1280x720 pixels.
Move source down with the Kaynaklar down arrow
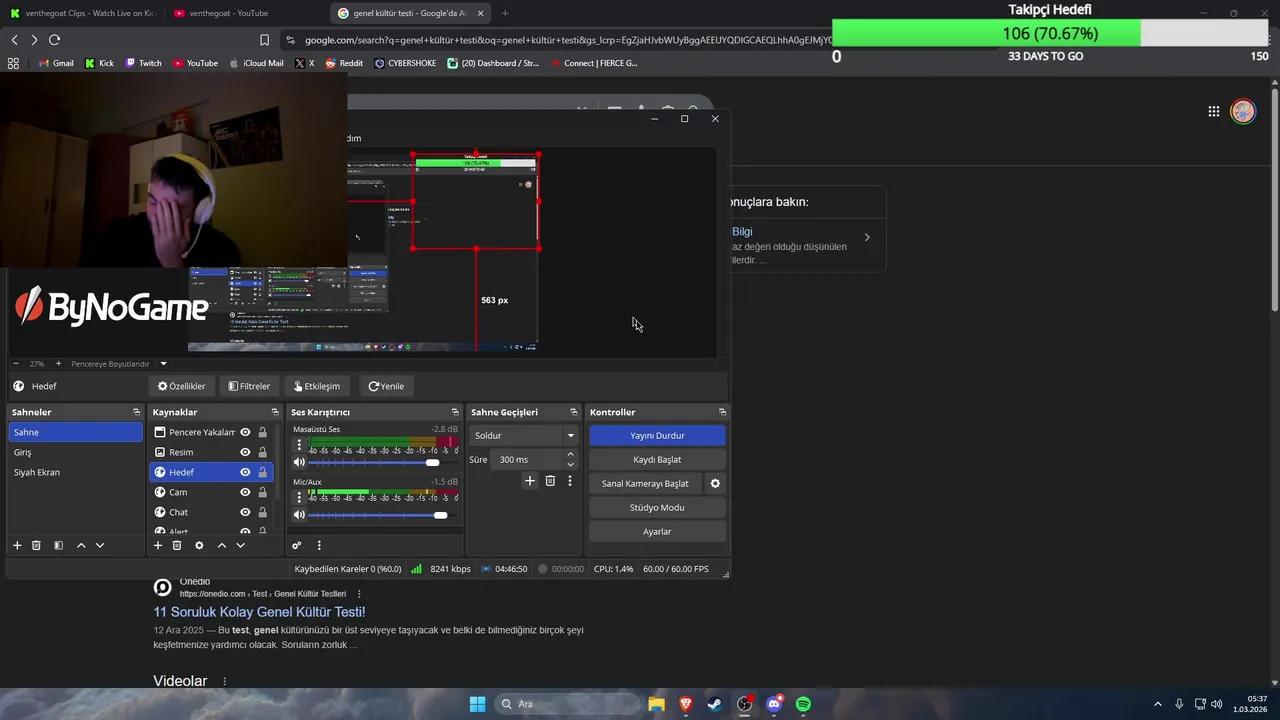coord(240,545)
